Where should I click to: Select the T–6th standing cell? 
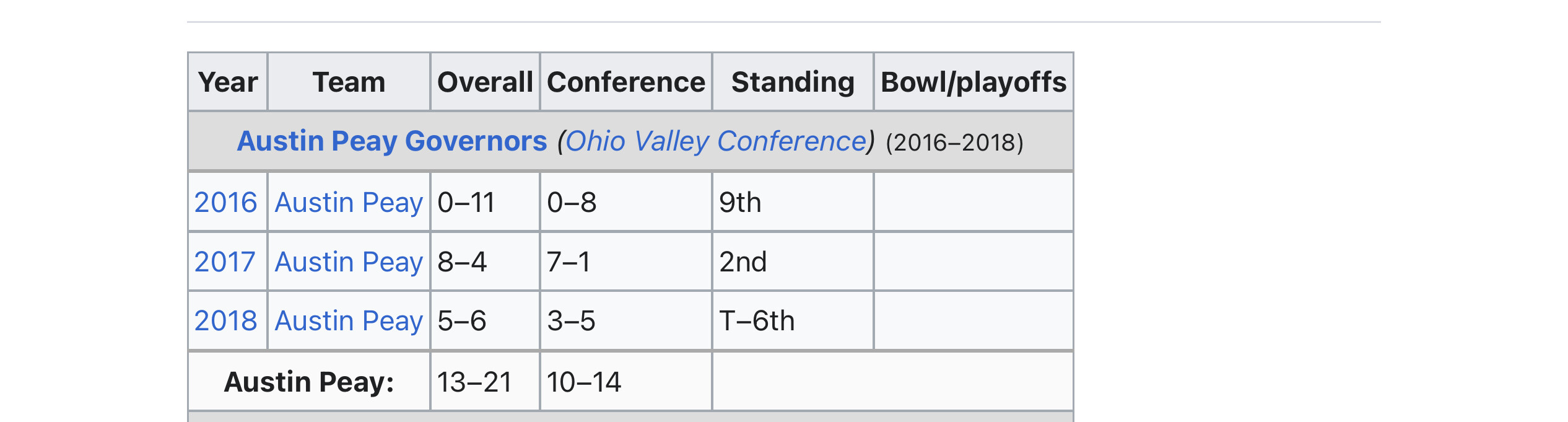tap(793, 320)
